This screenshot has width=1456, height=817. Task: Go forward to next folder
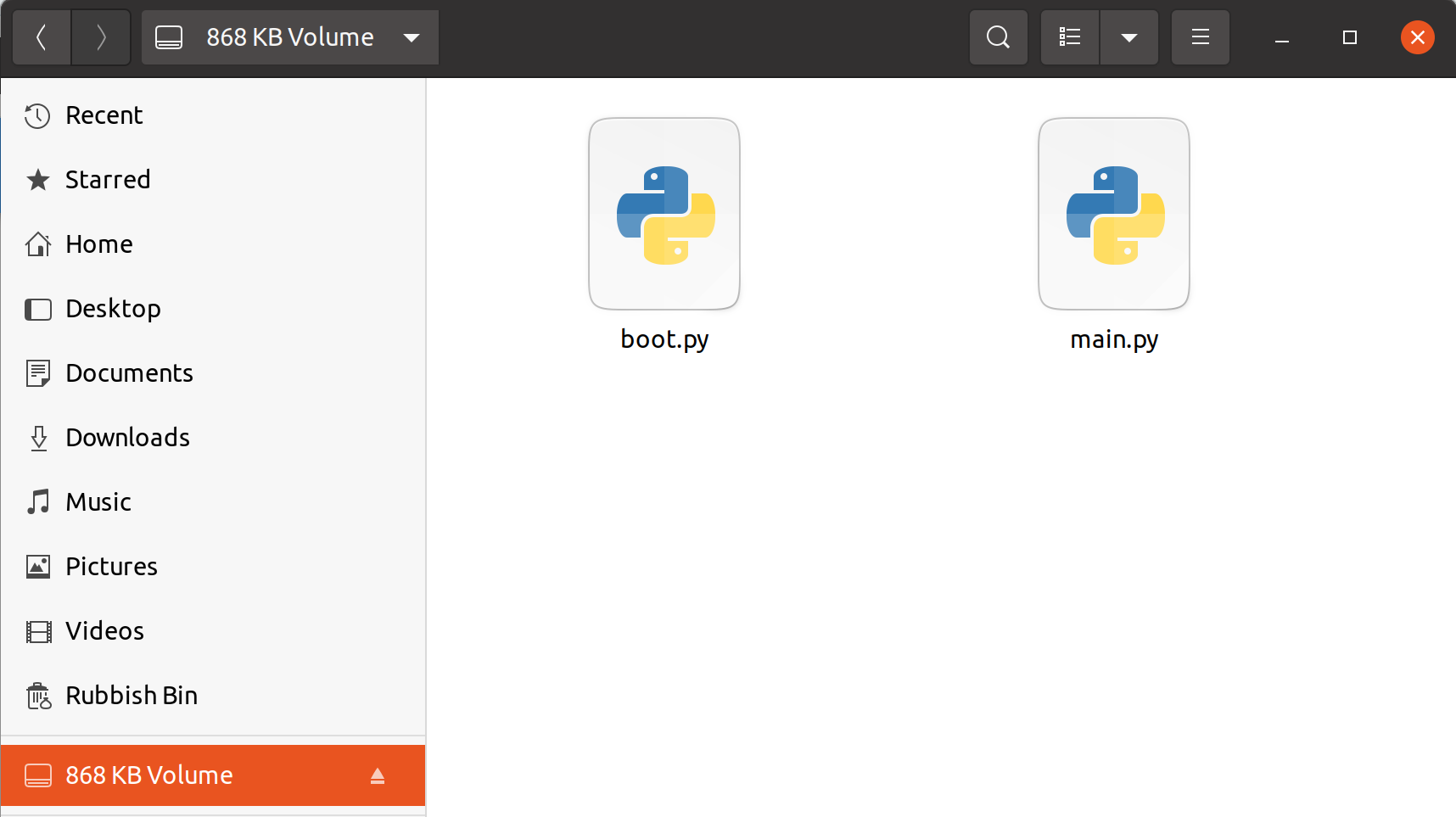click(x=101, y=37)
